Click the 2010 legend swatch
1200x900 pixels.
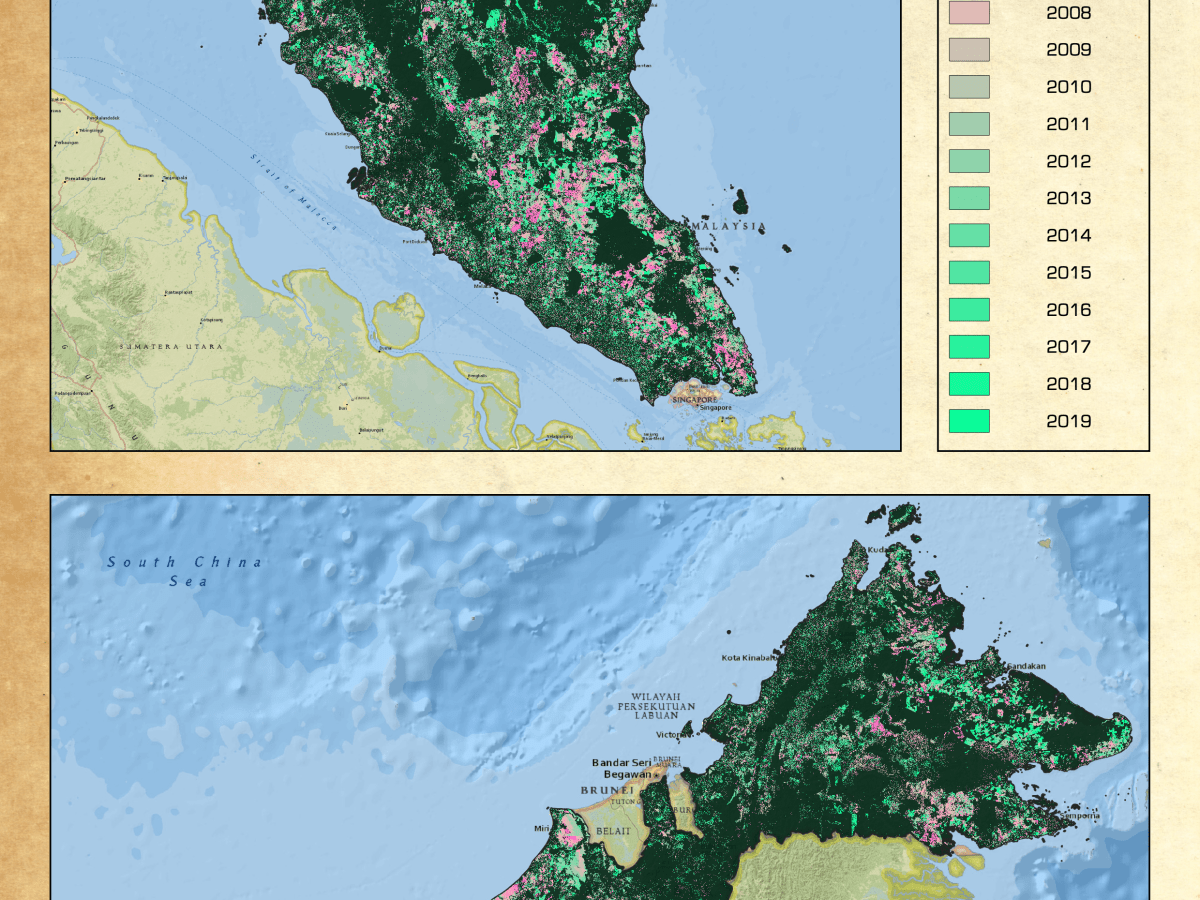tap(968, 87)
